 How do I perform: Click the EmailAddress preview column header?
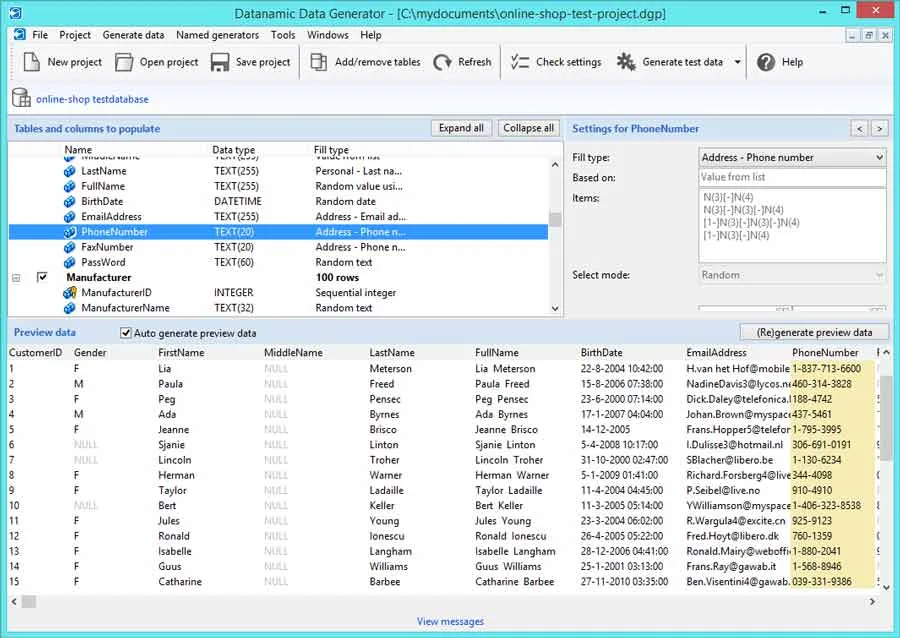(x=716, y=353)
